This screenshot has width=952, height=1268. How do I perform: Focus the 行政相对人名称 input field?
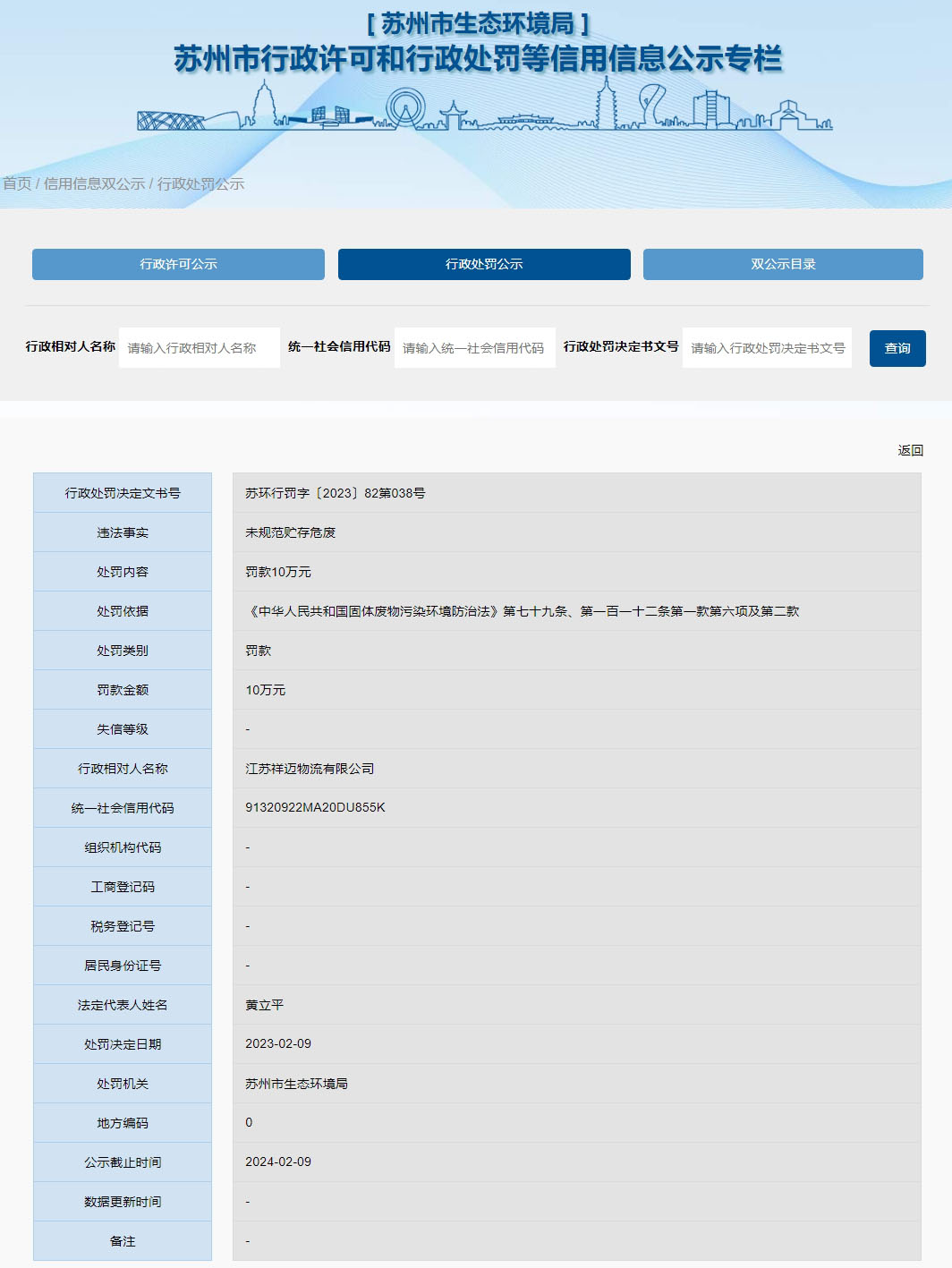199,348
